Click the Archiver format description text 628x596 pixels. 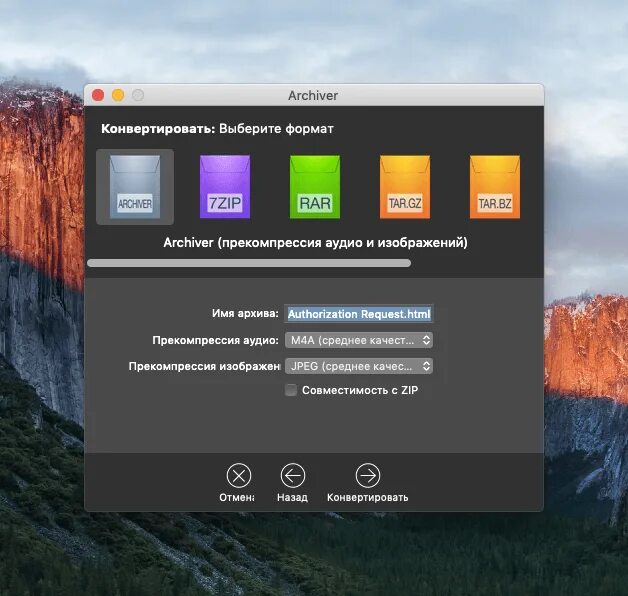pos(316,243)
